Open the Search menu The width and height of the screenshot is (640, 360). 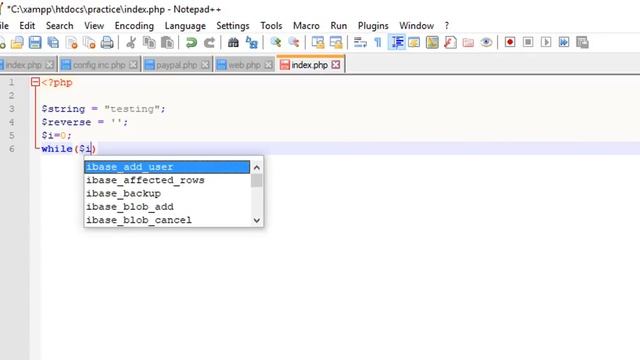click(x=60, y=26)
